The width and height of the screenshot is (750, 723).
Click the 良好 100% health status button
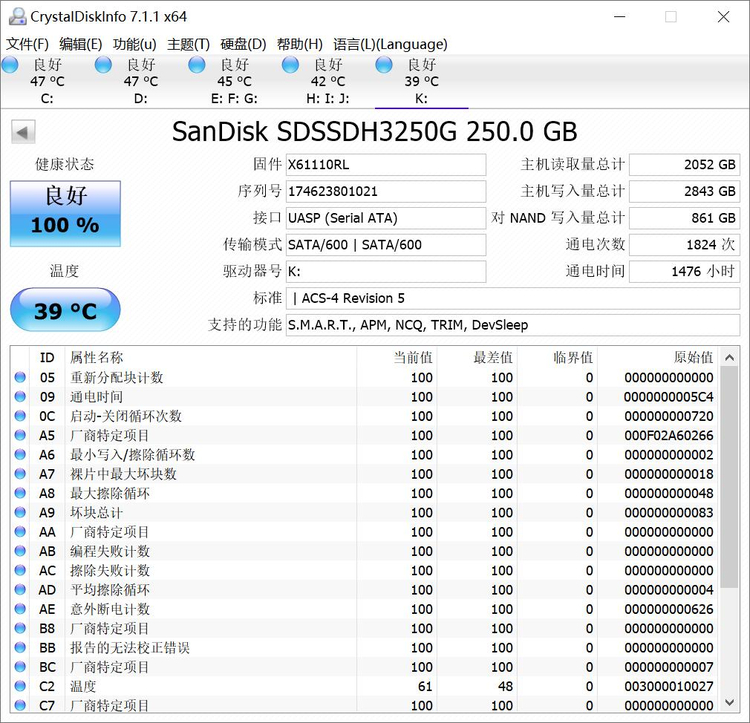pyautogui.click(x=65, y=213)
